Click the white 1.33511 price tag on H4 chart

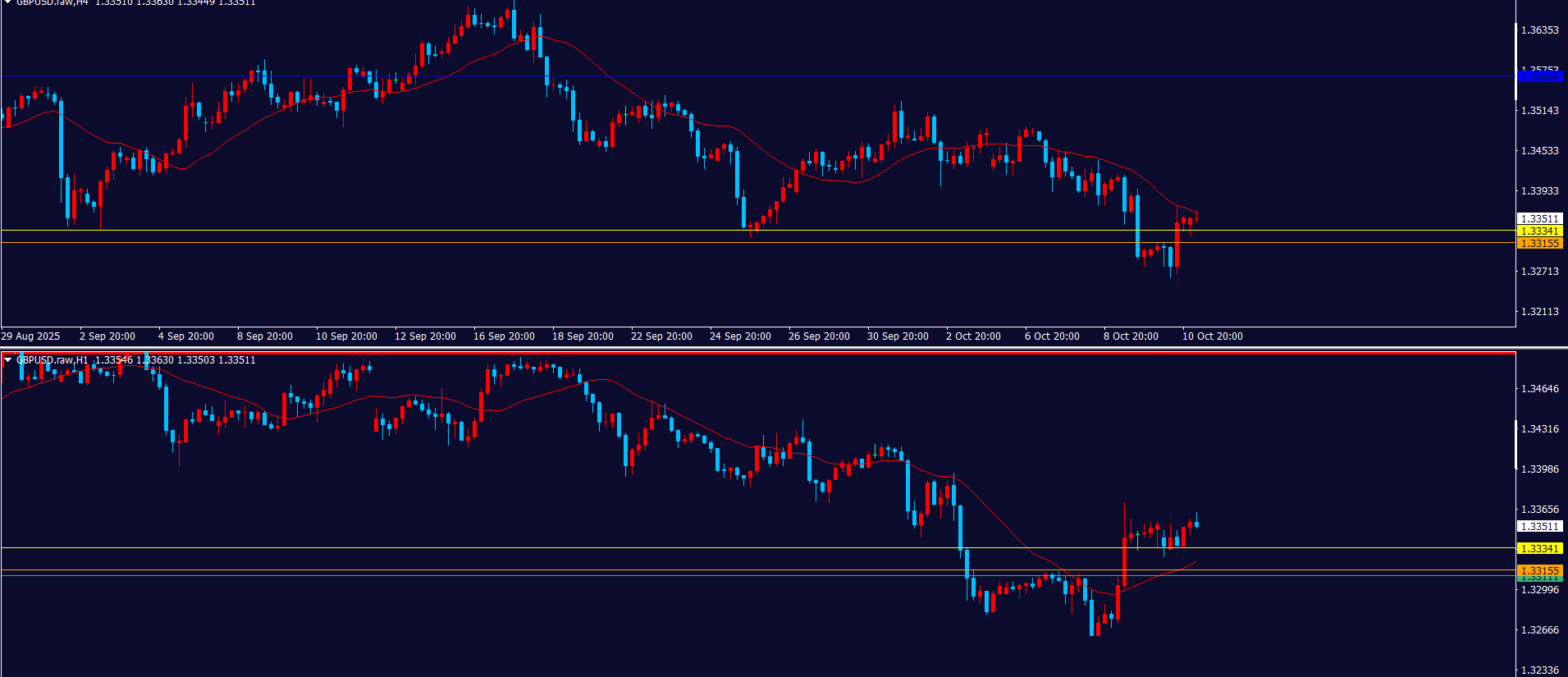tap(1540, 219)
